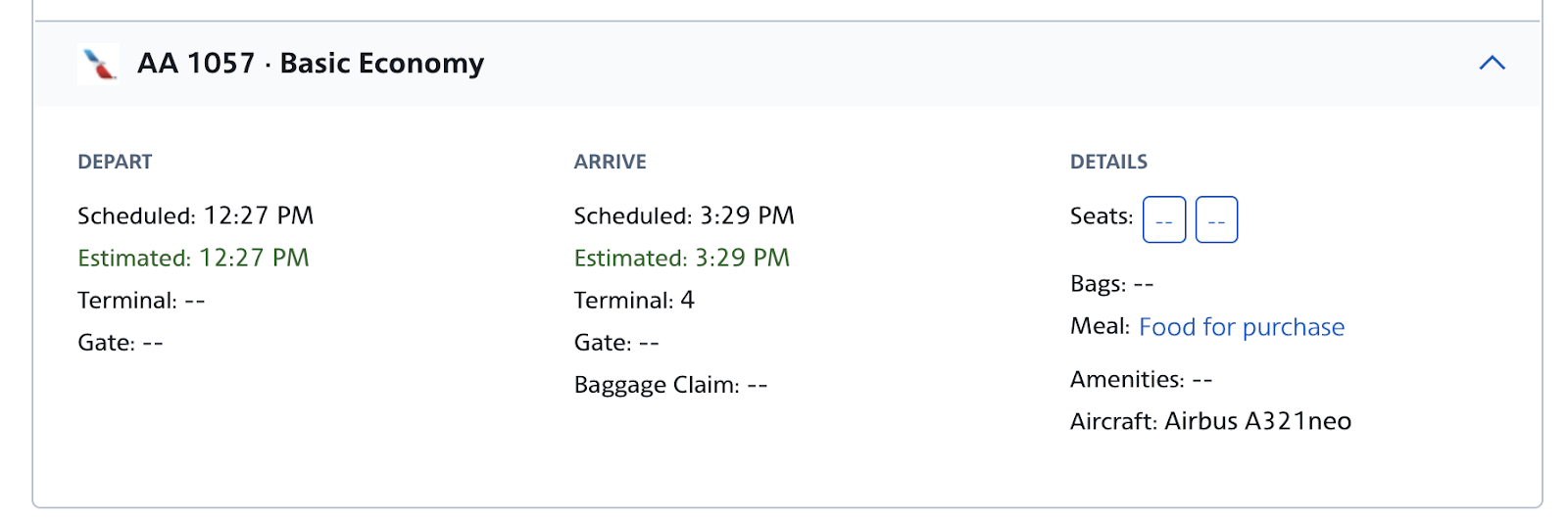This screenshot has width=1568, height=520.
Task: Click the DETAILS column heading
Action: [x=1108, y=162]
